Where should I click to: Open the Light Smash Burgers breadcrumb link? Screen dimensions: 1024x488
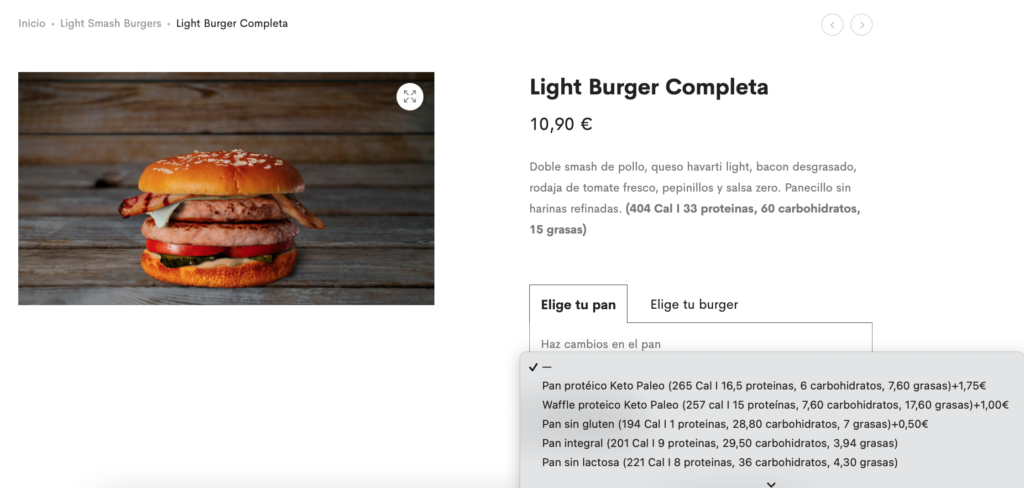[110, 23]
